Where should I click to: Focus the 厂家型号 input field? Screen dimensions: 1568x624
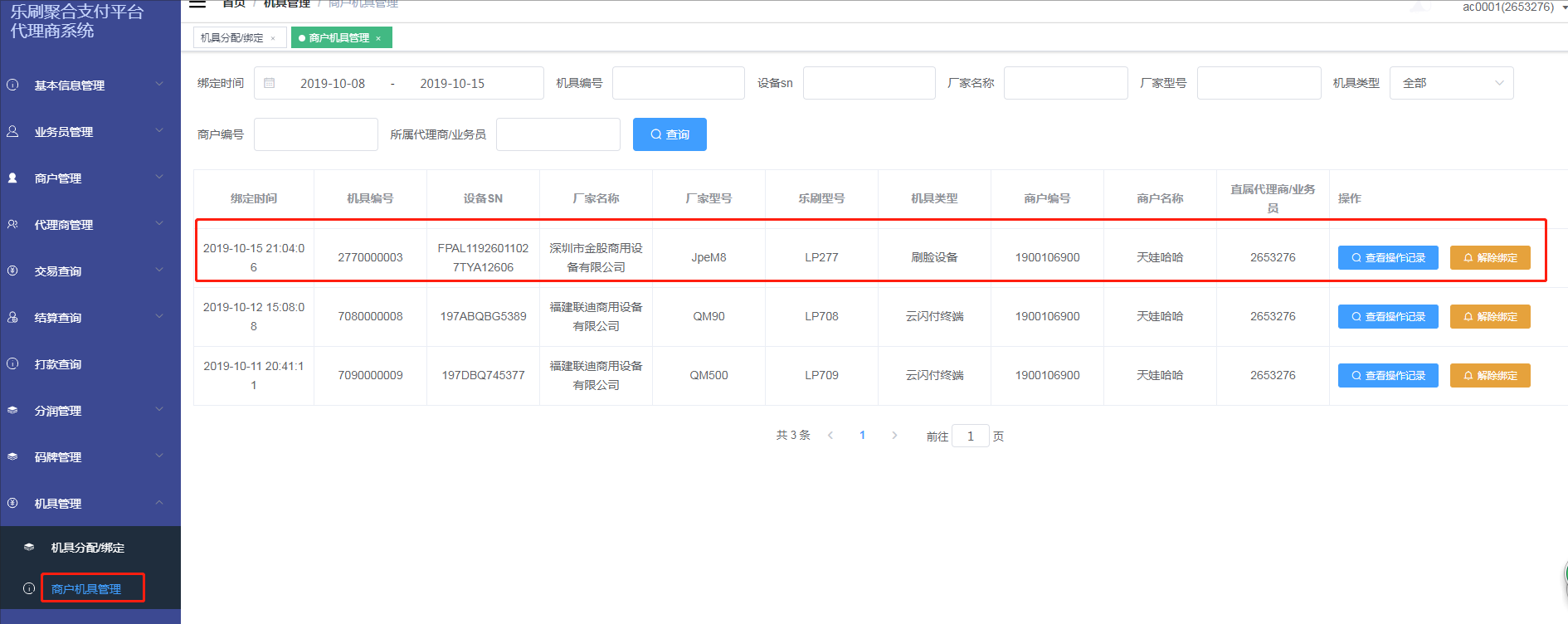[1259, 83]
